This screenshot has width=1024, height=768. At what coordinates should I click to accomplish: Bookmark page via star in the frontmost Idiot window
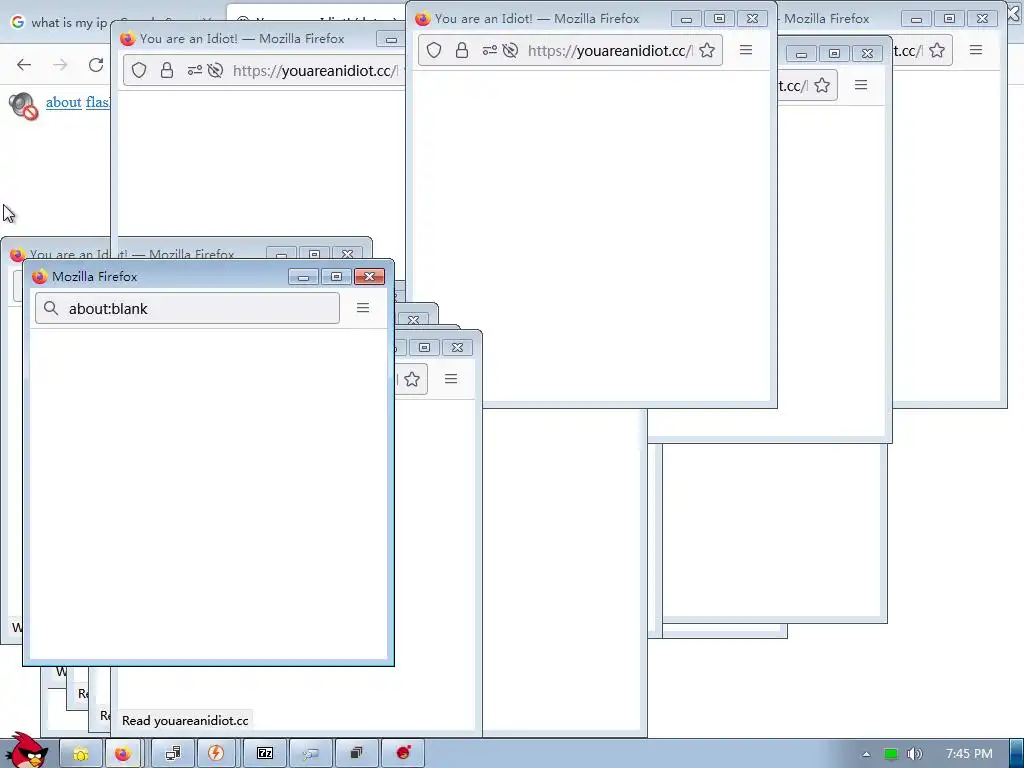point(707,50)
